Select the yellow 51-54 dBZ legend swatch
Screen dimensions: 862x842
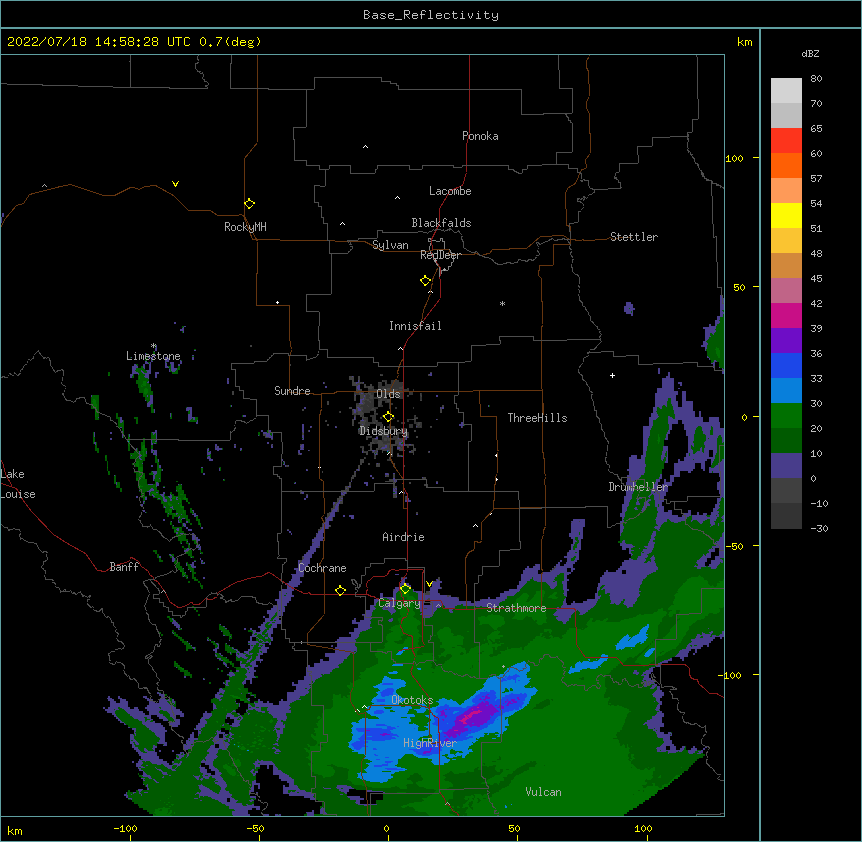point(786,215)
